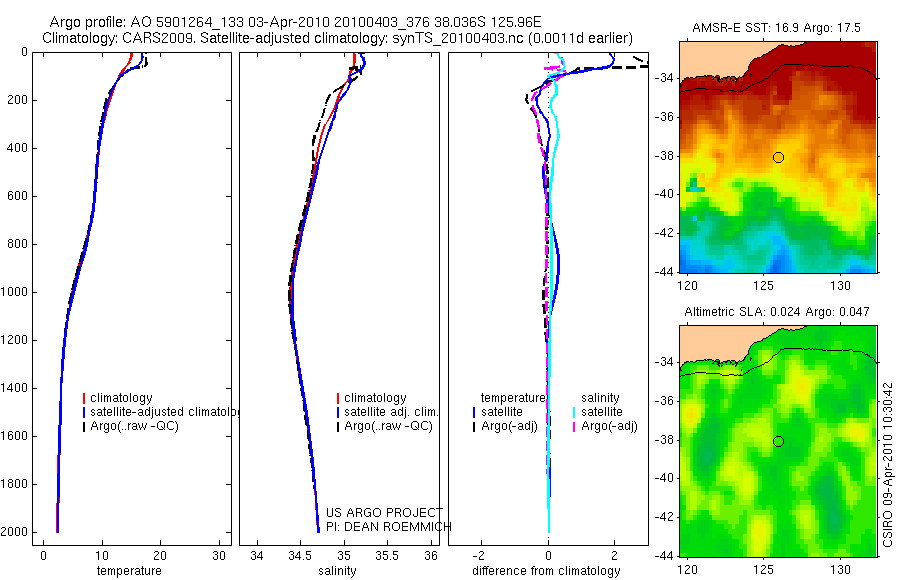Screen dimensions: 900x580
Task: Click the '-44' latitude tick on SLA map
Action: click(x=664, y=556)
